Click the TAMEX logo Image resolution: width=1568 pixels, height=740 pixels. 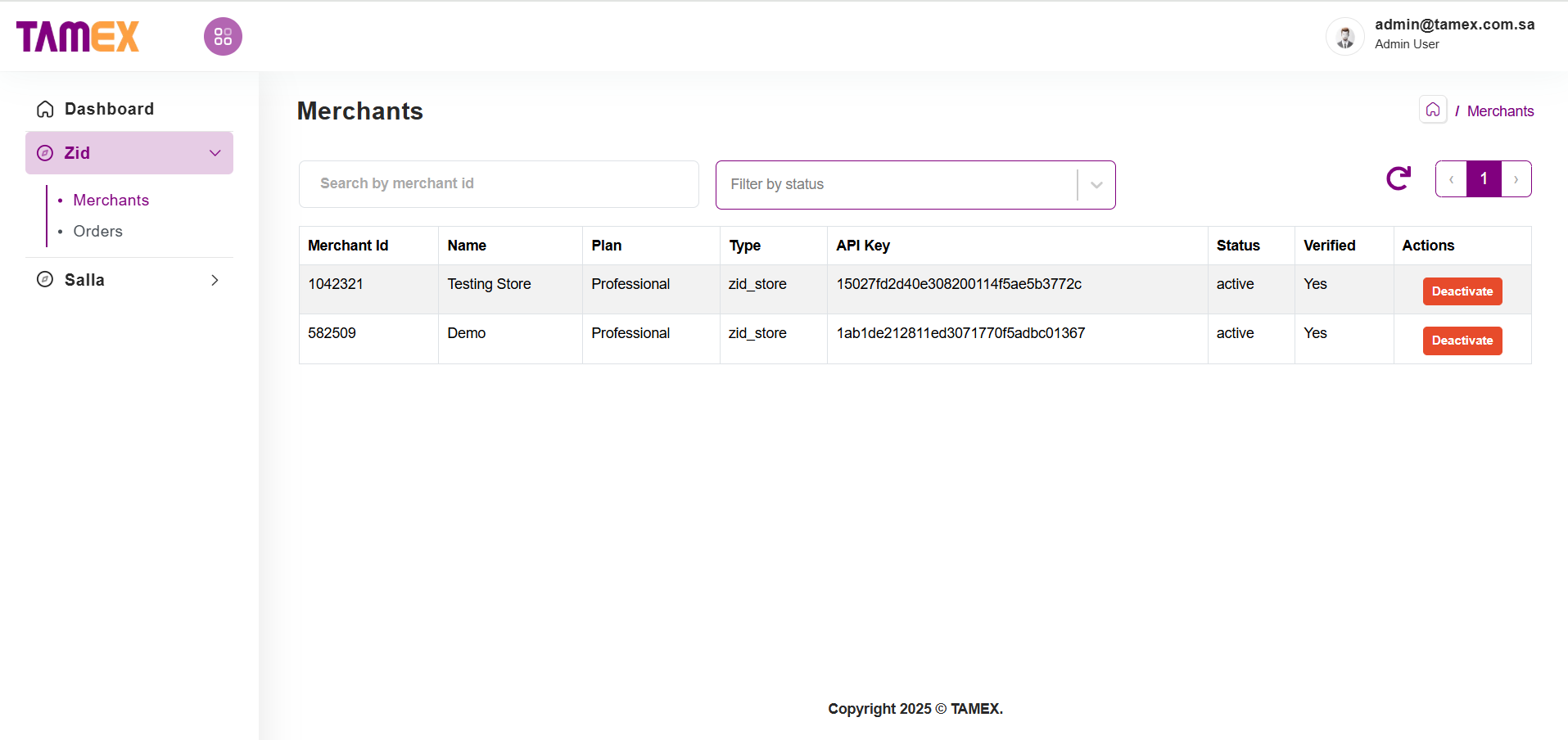(x=78, y=37)
